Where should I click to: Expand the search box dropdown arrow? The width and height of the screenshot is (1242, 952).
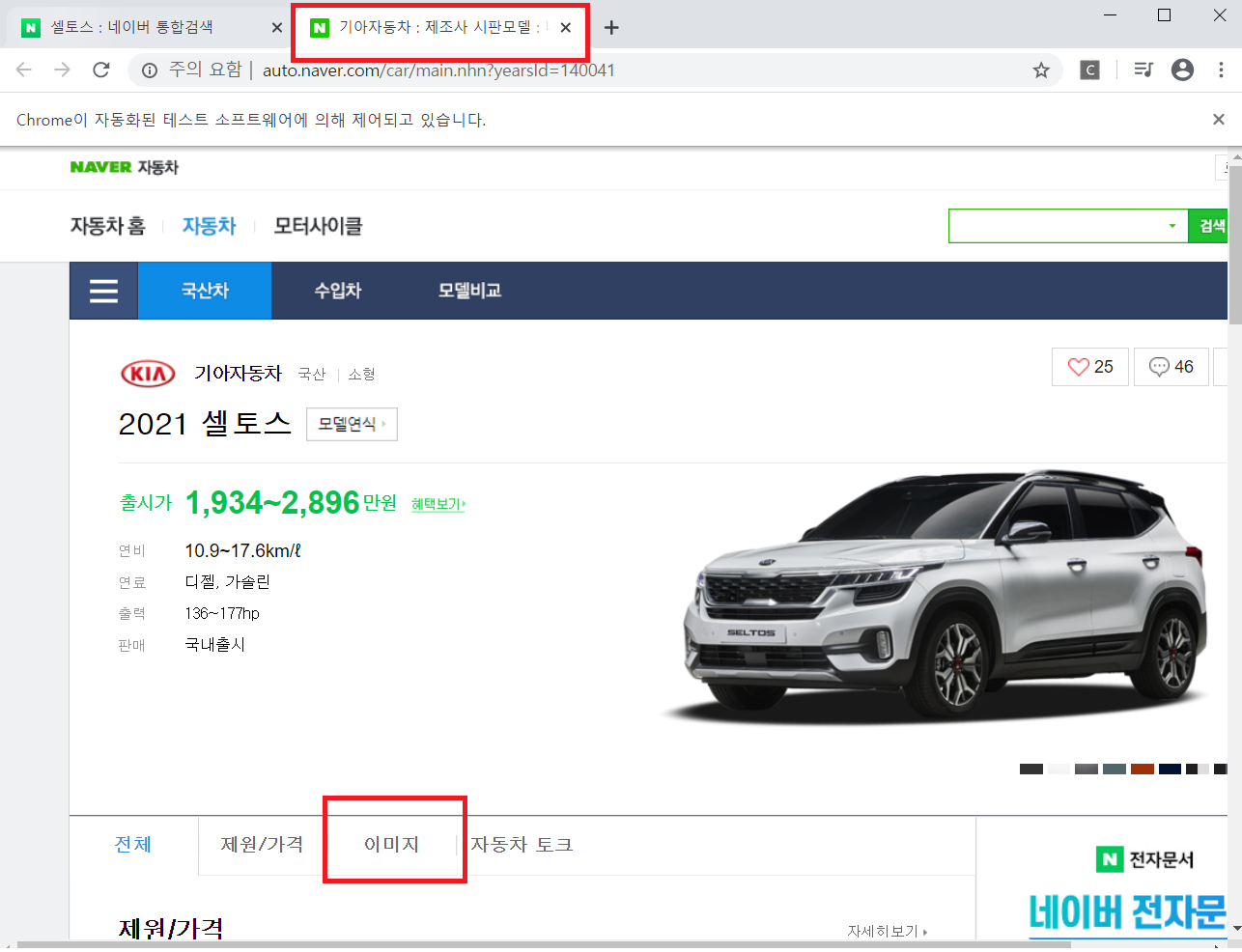1172,226
